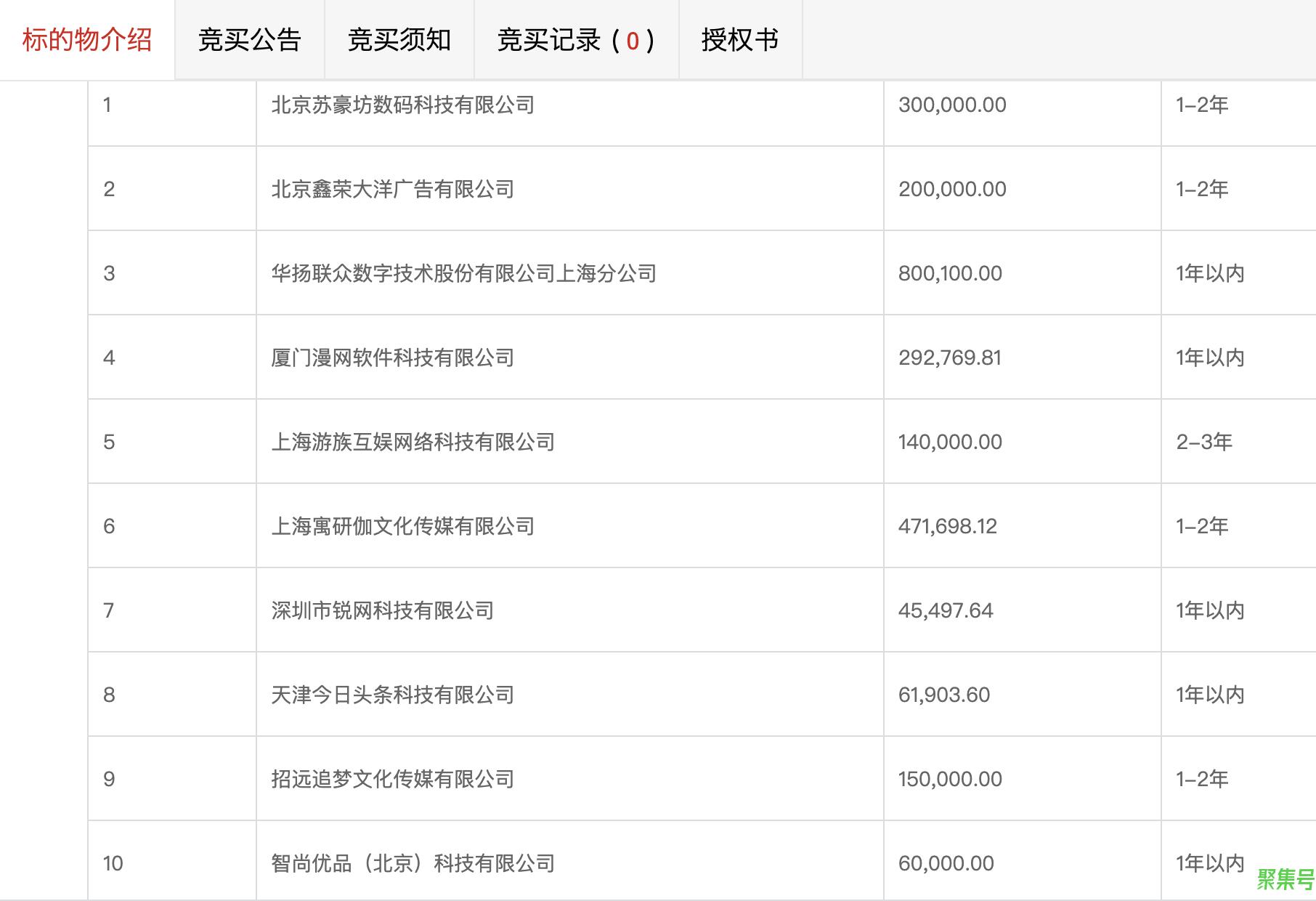
Task: Click 1–2年 in the 北京鑫荣大洋 row
Action: coord(1202,190)
